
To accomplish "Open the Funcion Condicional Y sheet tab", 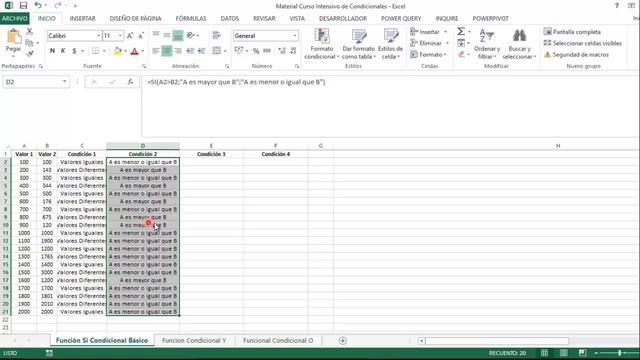I will pos(194,340).
